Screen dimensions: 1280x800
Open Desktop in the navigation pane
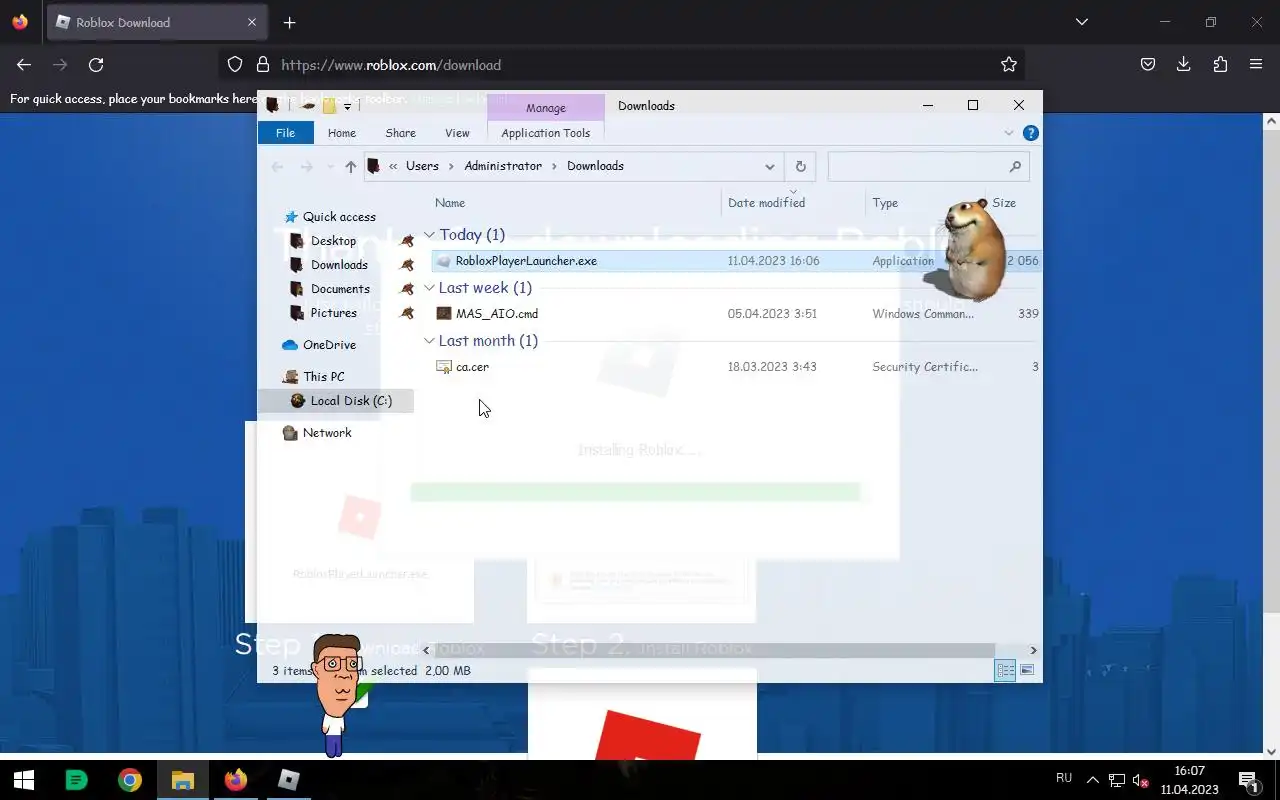click(x=333, y=241)
